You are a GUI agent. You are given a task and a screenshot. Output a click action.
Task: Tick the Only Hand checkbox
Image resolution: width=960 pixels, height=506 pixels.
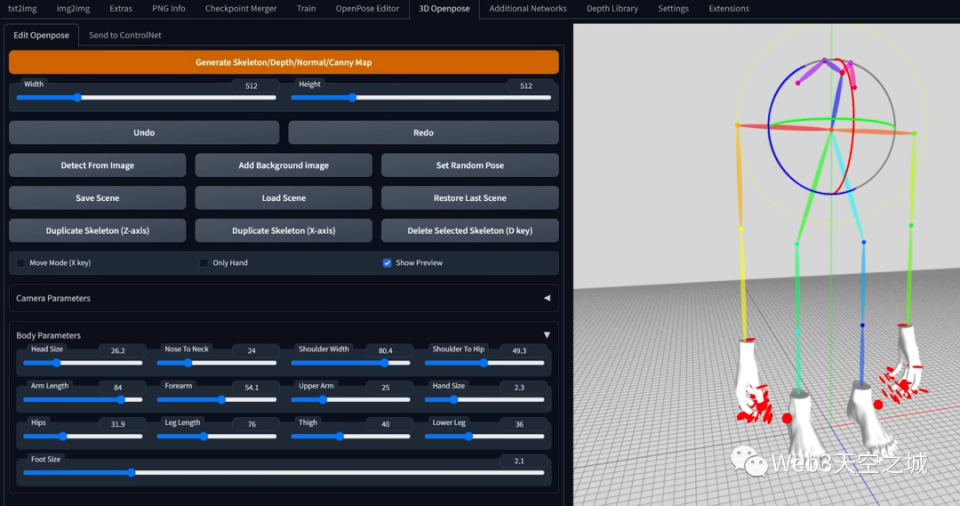click(205, 263)
